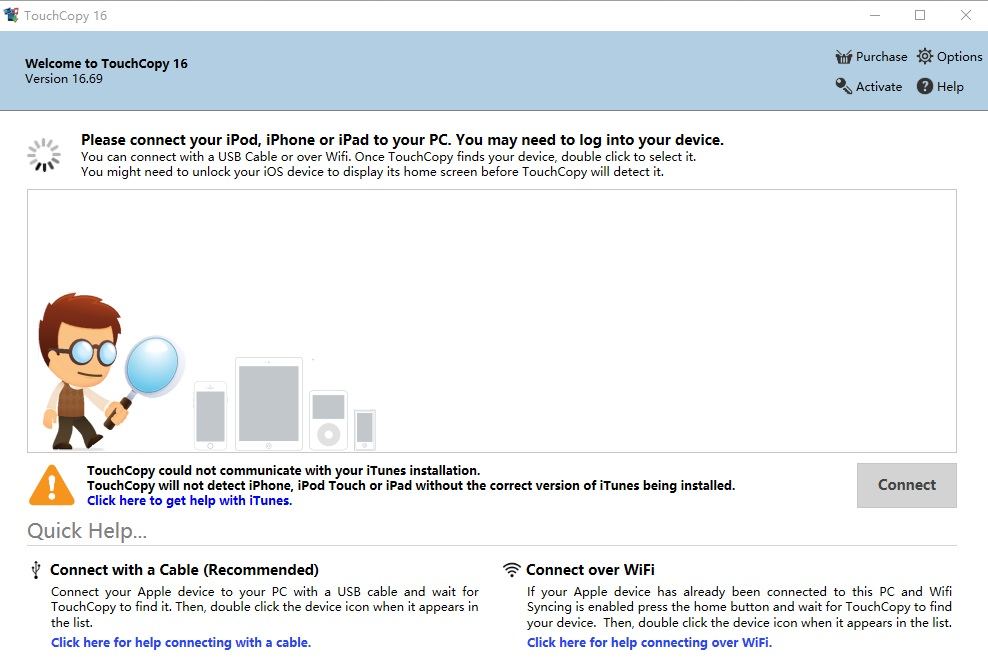The width and height of the screenshot is (988, 667).
Task: Open the Options text label
Action: coord(959,57)
